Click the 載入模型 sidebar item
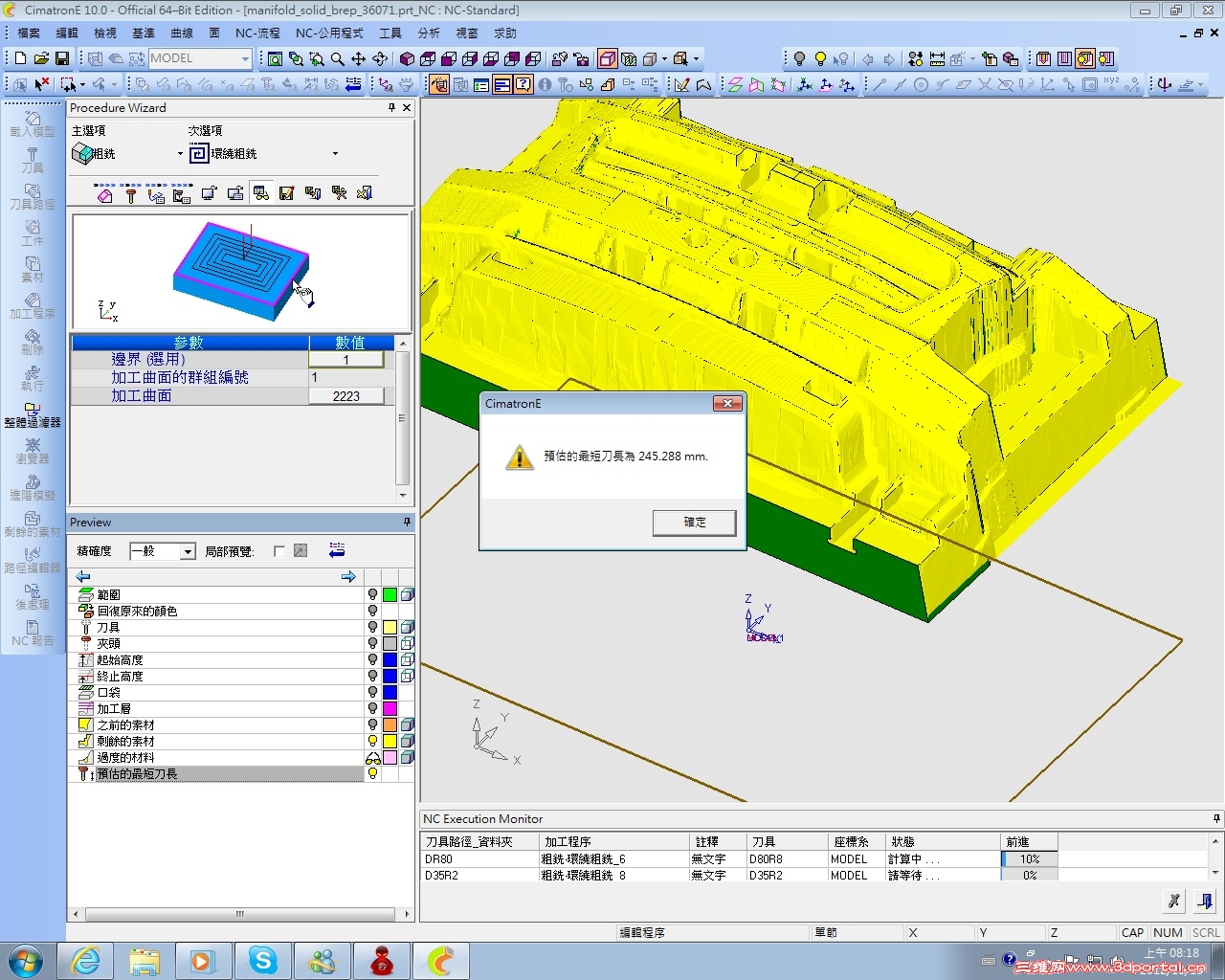This screenshot has width=1225, height=980. [x=33, y=124]
